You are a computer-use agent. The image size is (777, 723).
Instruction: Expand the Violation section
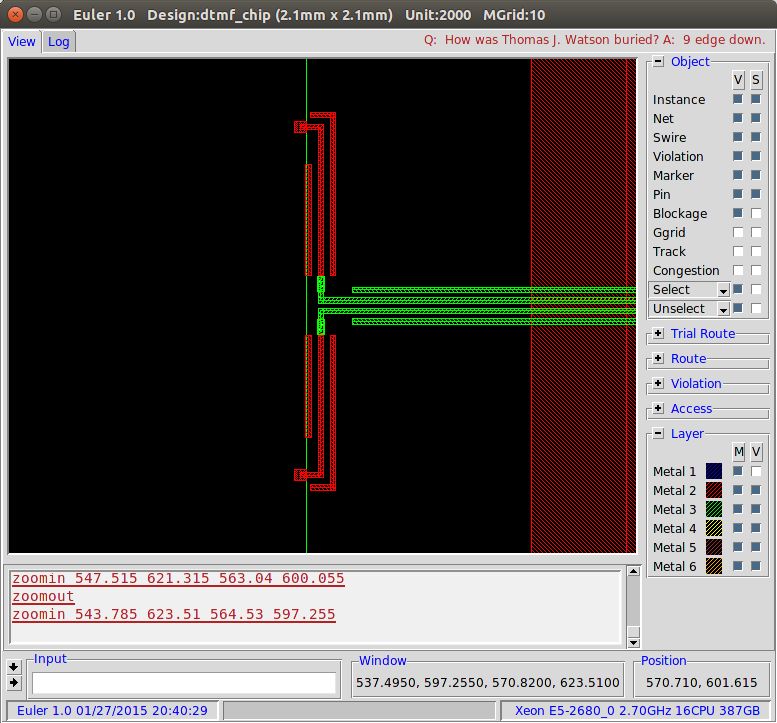click(658, 383)
